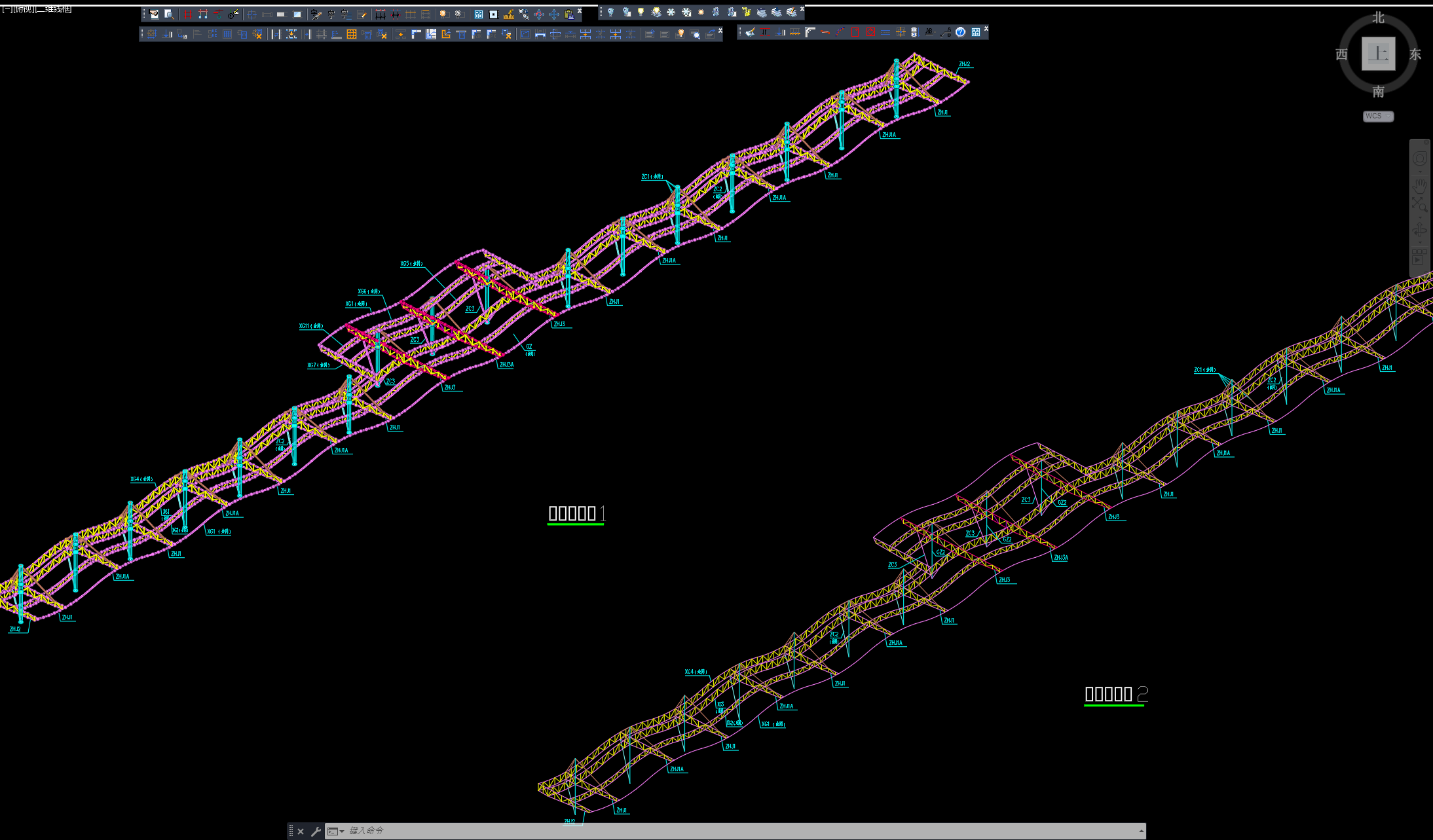Viewport: 1433px width, 840px height.
Task: Click the pan hand tool in navigation bar
Action: tap(1419, 185)
